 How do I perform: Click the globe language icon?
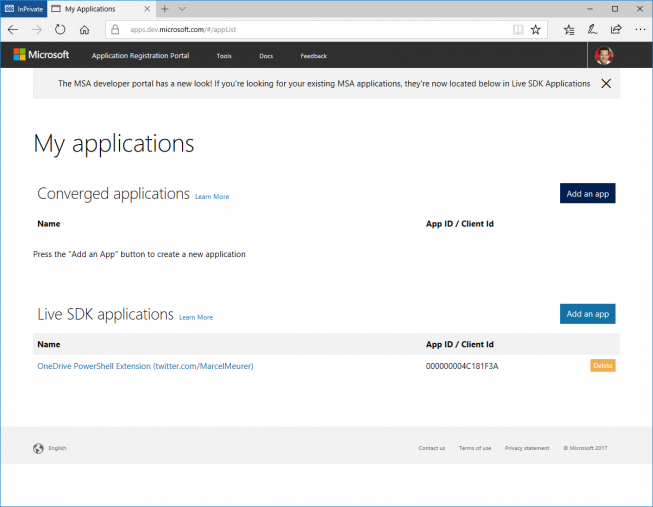pyautogui.click(x=38, y=448)
